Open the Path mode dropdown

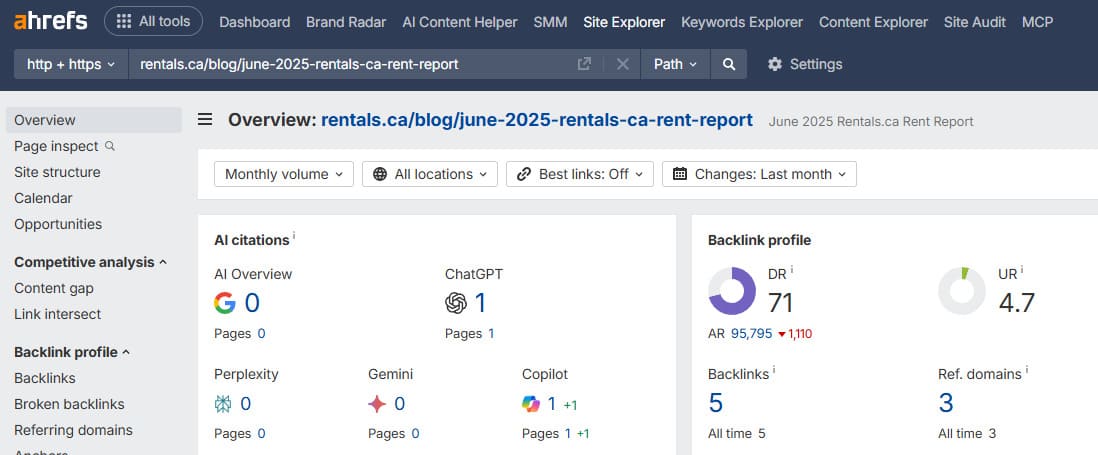675,64
